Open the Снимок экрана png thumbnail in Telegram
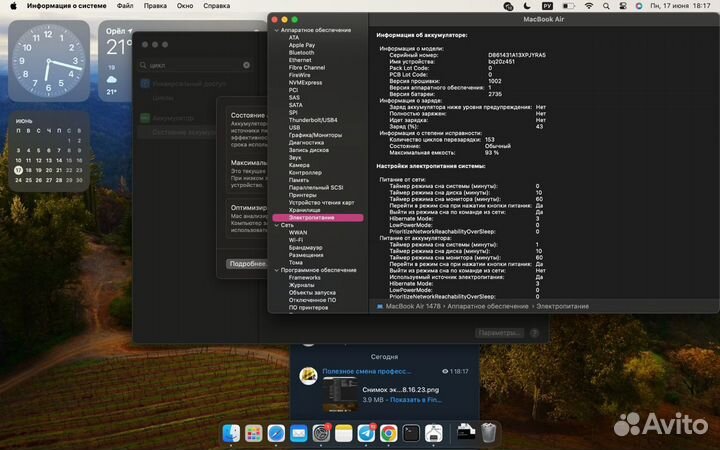720x450 pixels. pos(339,394)
